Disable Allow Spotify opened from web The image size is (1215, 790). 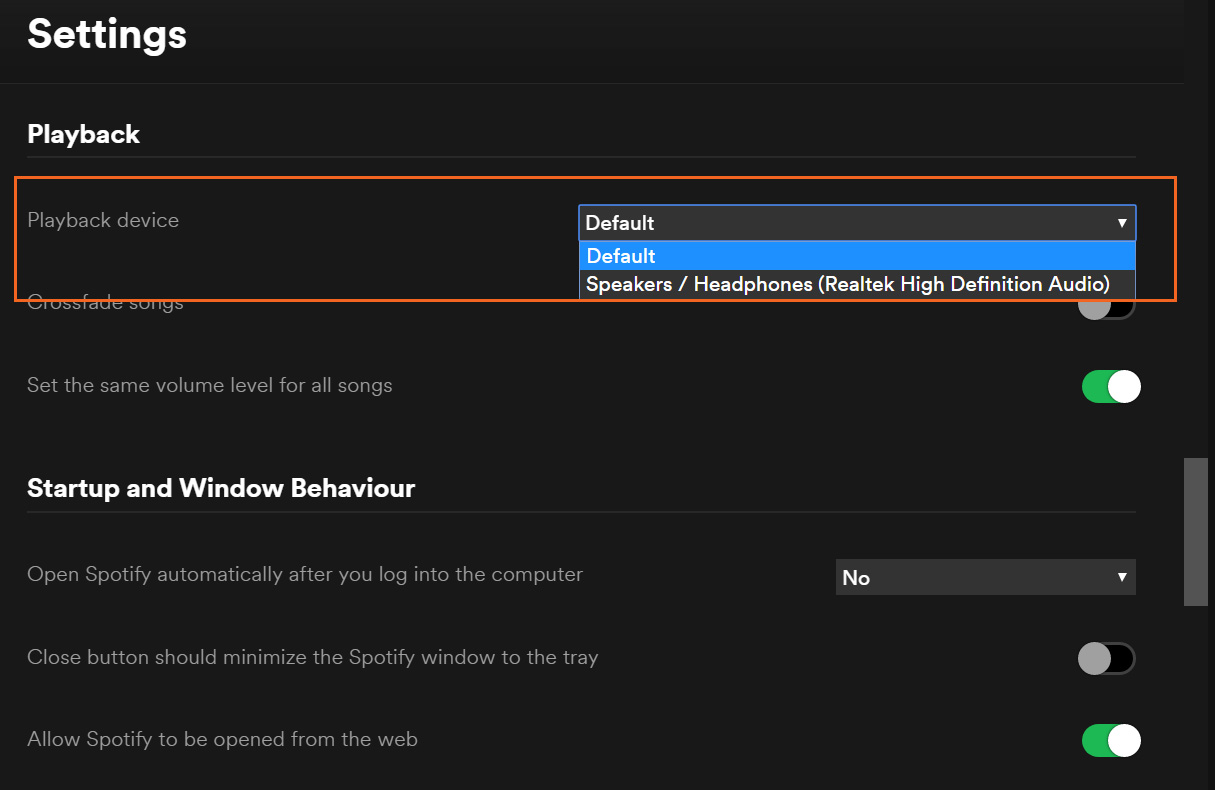tap(1110, 740)
